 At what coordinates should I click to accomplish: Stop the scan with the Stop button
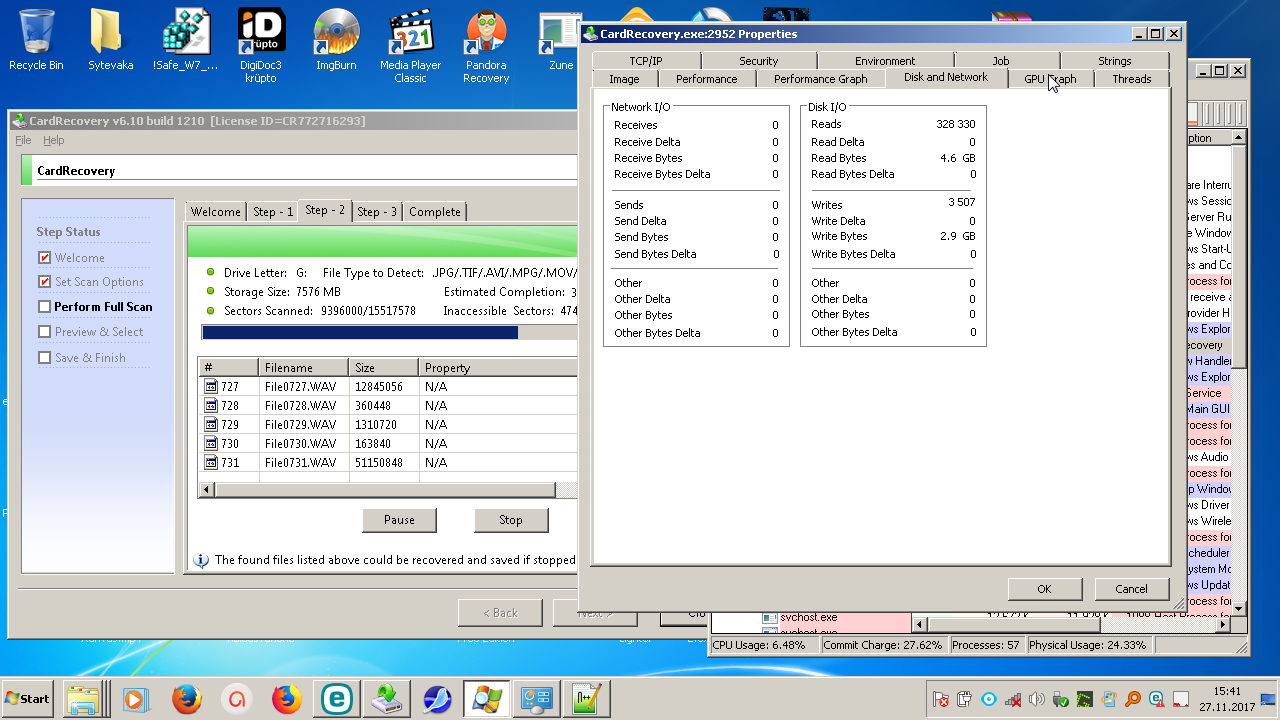511,520
